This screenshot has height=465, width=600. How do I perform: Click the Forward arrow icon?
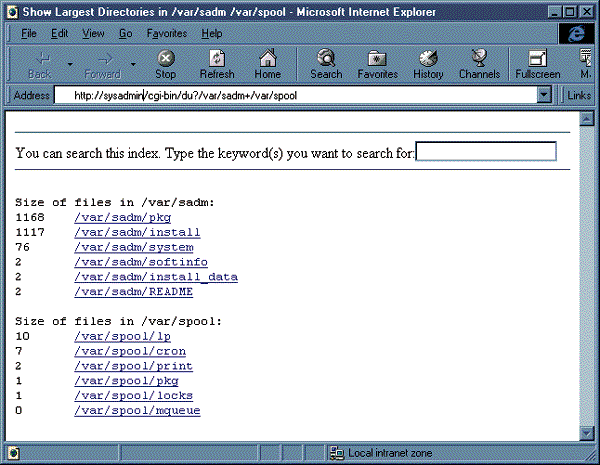(102, 63)
